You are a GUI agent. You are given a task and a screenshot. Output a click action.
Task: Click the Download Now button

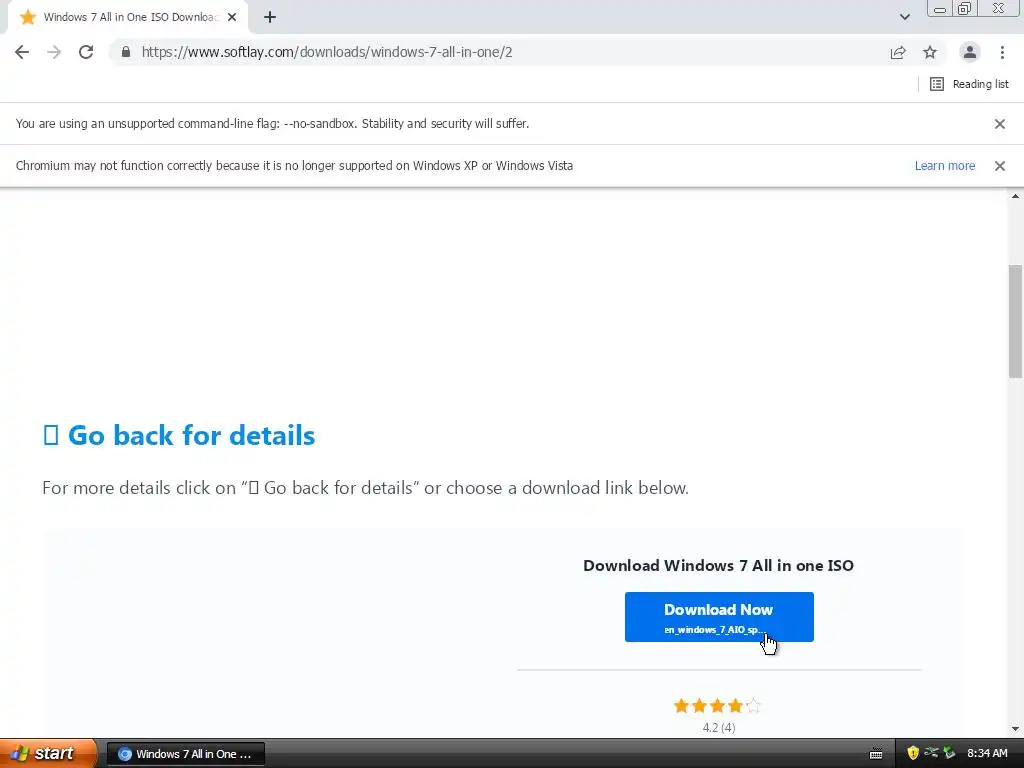tap(719, 617)
